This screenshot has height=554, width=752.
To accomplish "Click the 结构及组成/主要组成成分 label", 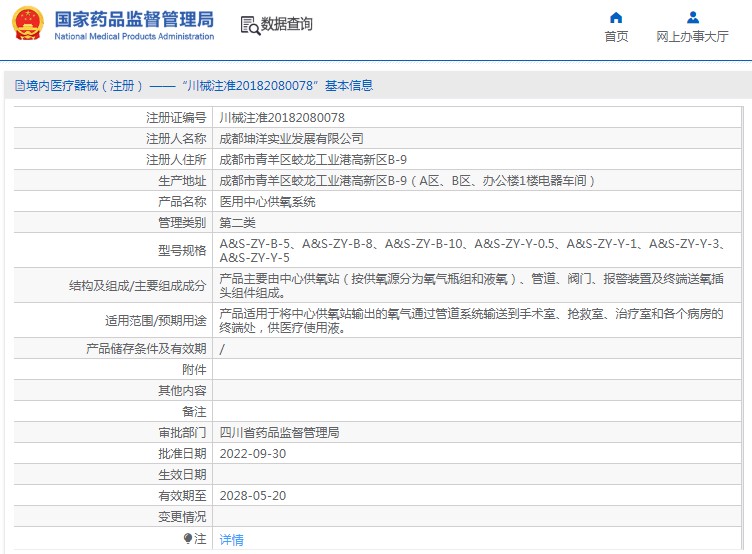I will click(x=138, y=286).
